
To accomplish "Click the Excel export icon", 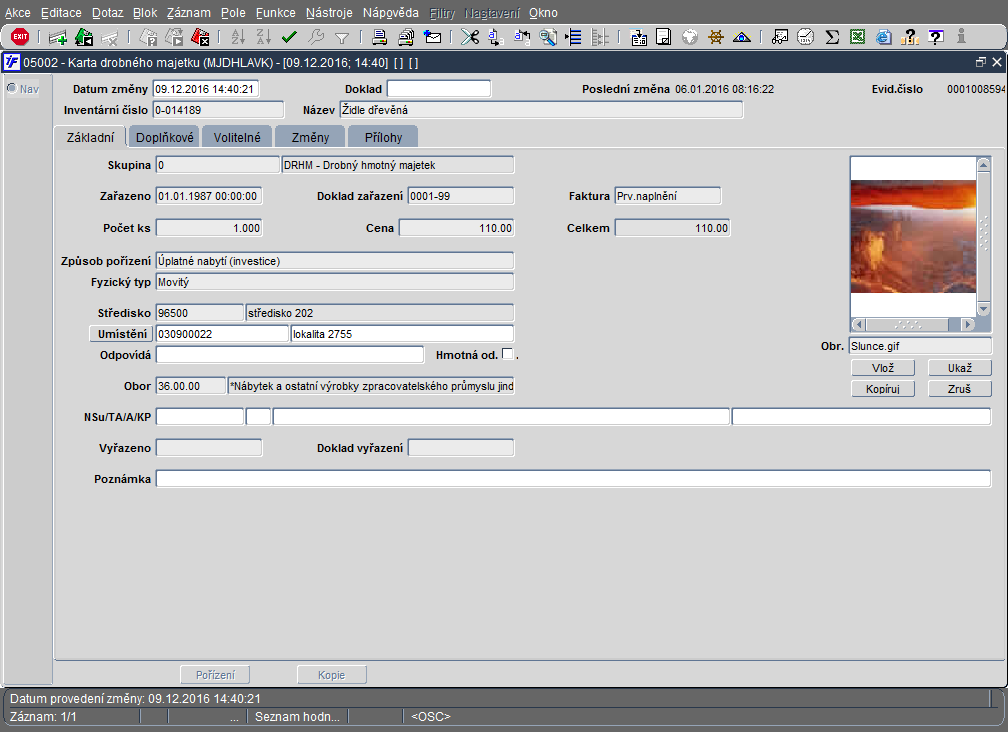I will [x=857, y=37].
